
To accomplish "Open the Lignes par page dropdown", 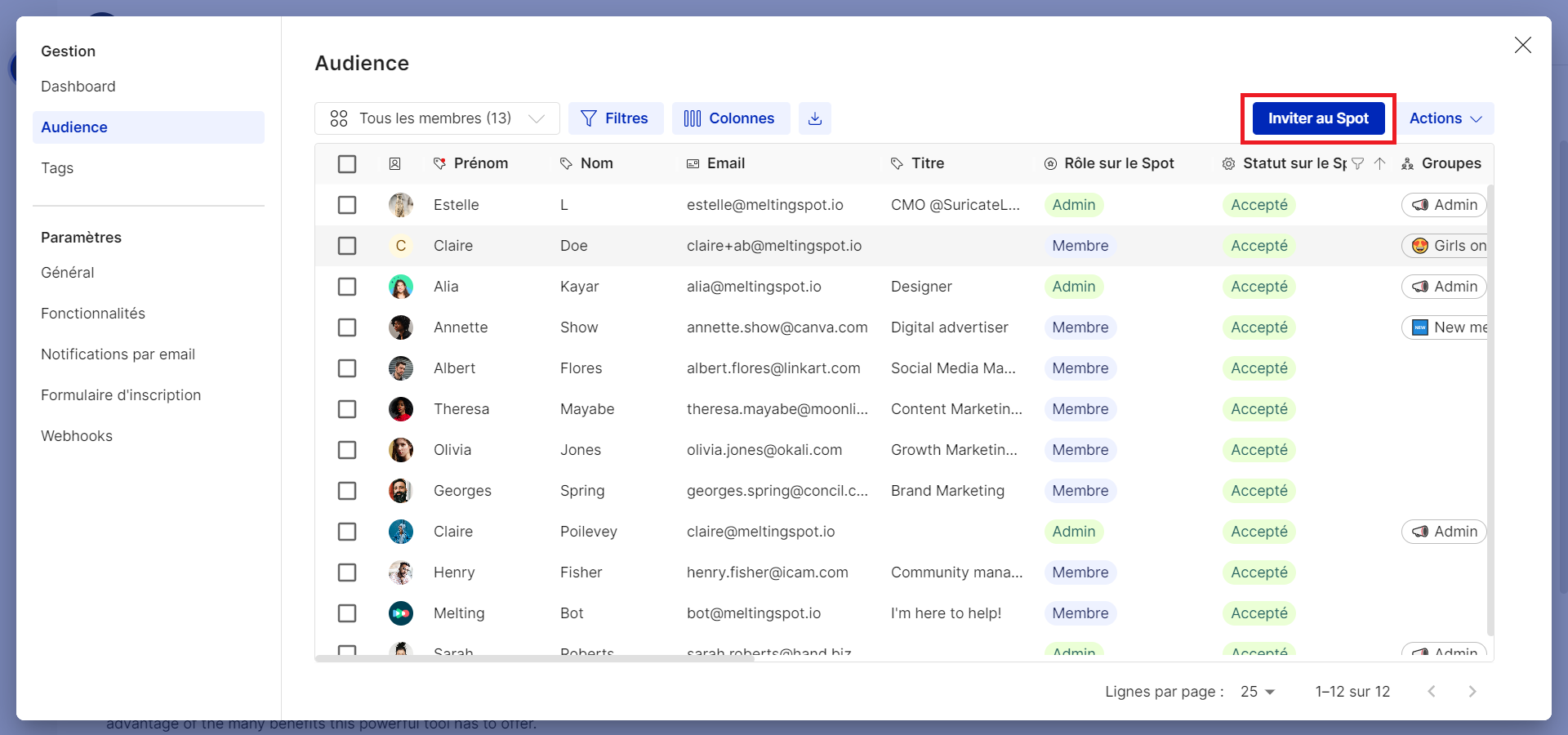I will pyautogui.click(x=1255, y=692).
